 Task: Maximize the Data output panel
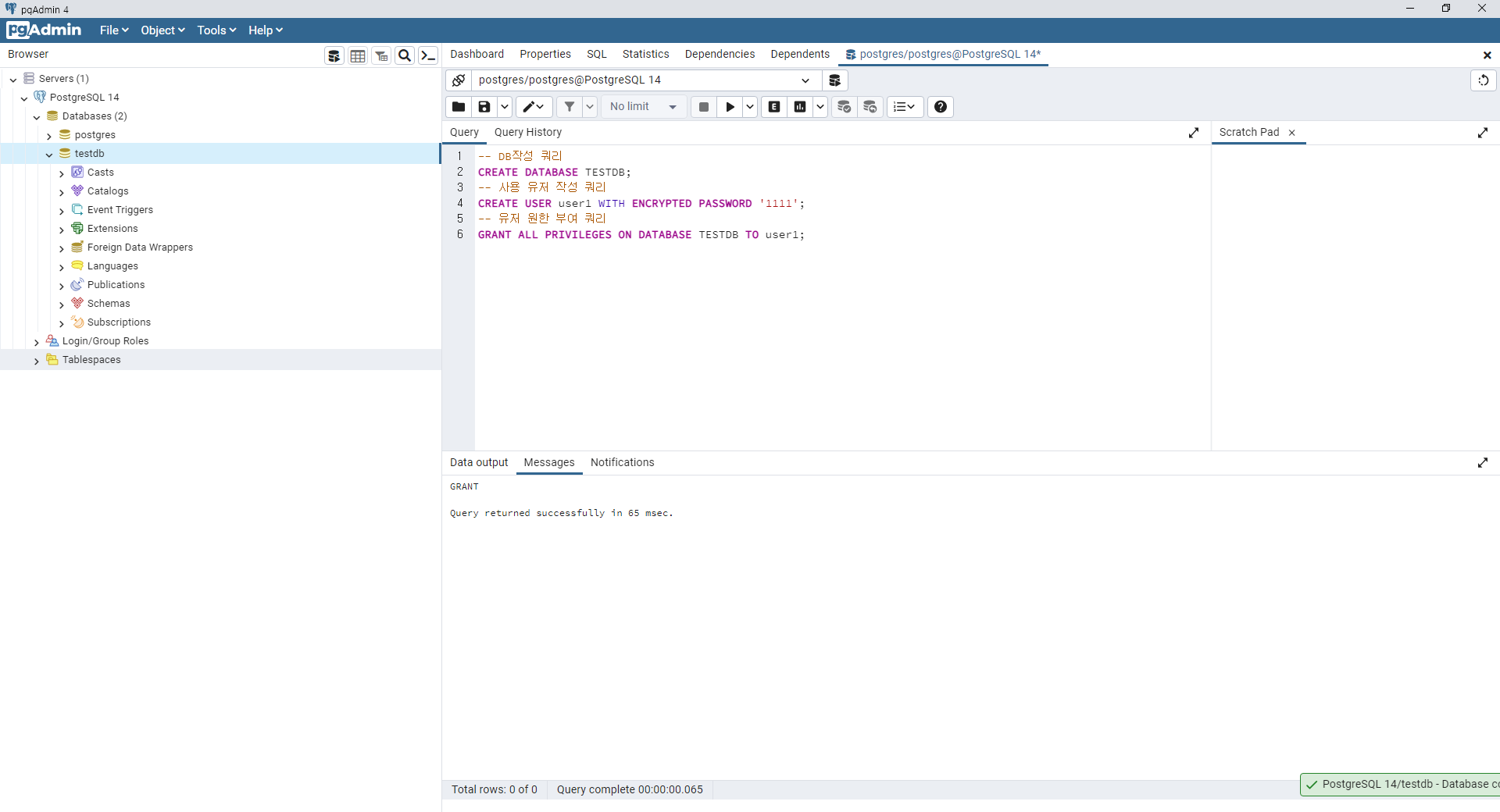click(x=1483, y=463)
